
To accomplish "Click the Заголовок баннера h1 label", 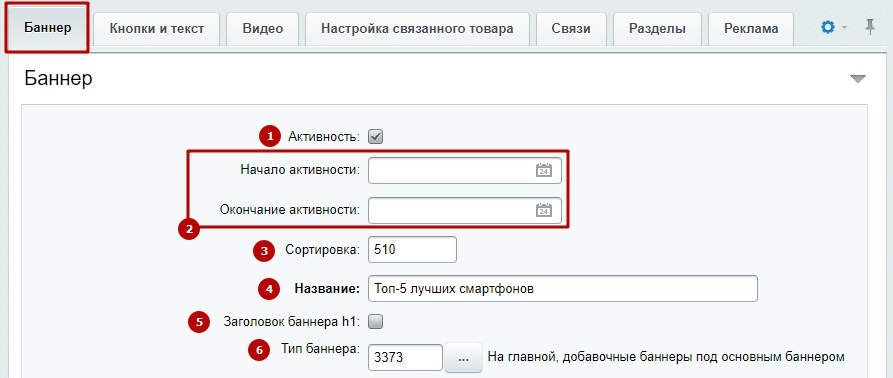I will pos(292,322).
